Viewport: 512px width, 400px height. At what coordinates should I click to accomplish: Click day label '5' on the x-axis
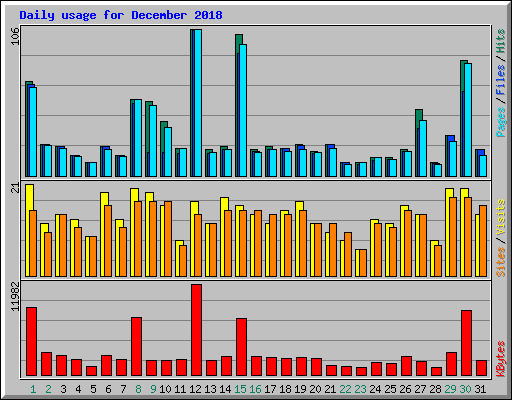(93, 389)
